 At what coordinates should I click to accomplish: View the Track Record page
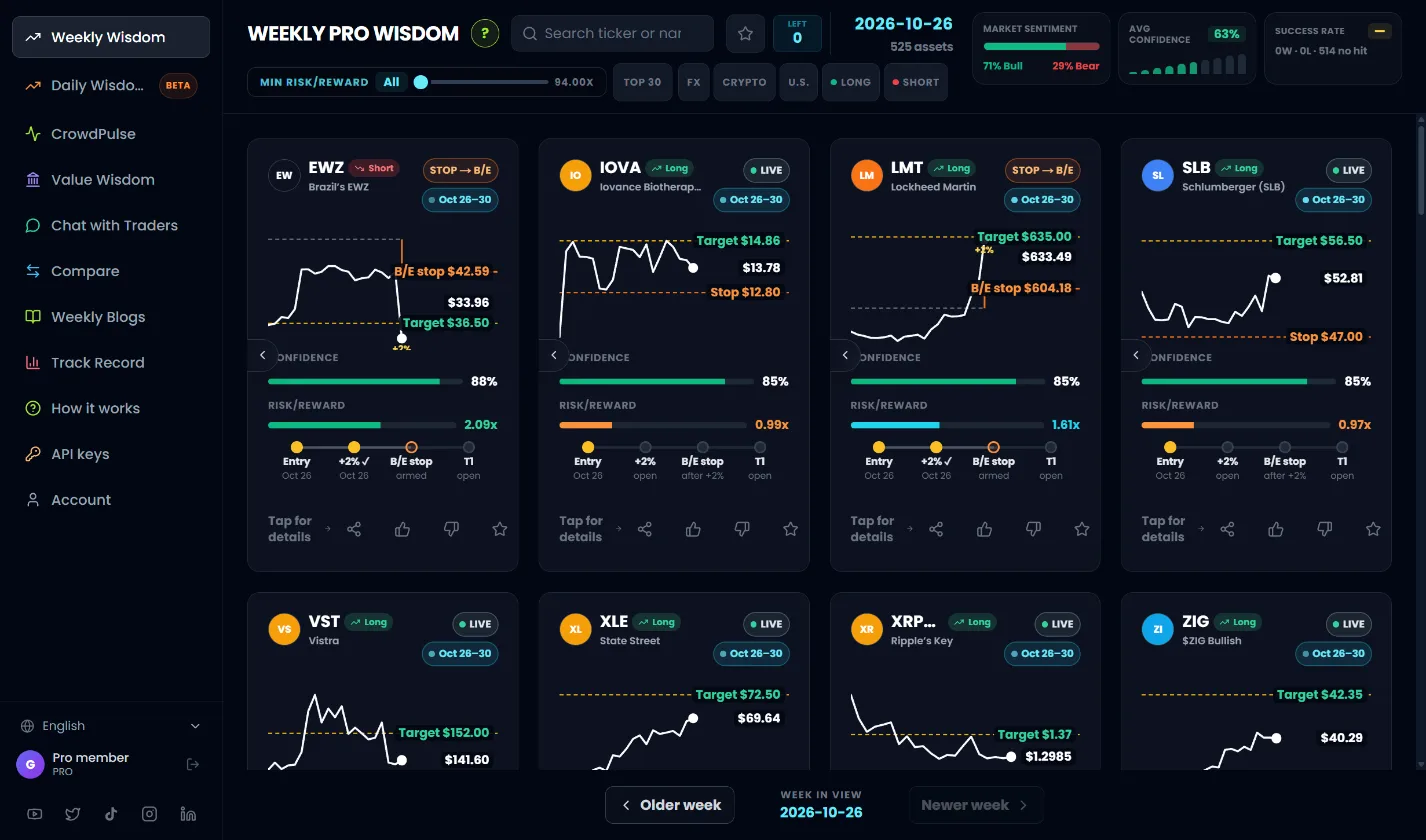click(111, 363)
